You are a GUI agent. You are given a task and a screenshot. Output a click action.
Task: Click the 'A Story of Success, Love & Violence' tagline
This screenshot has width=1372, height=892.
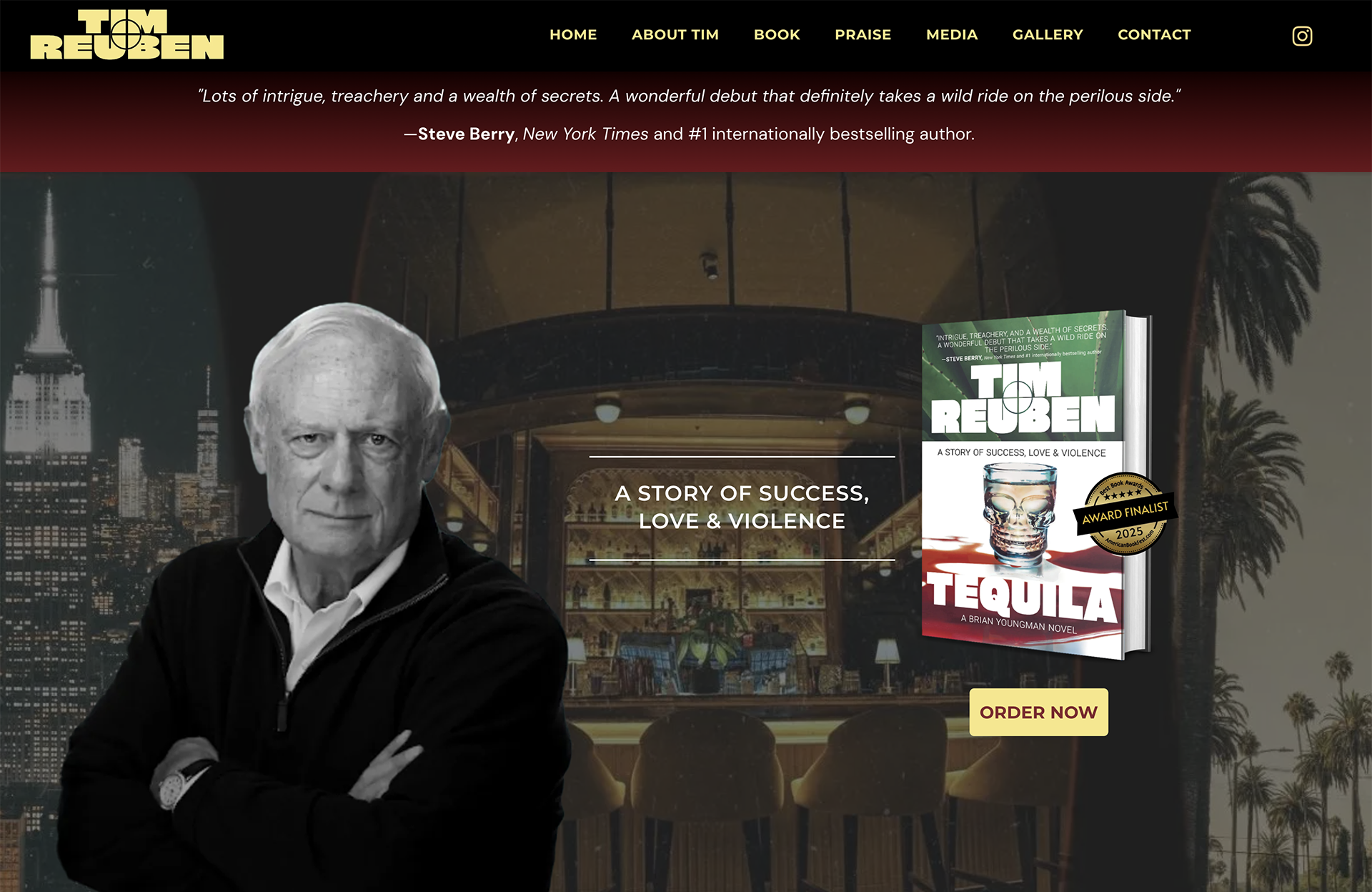pos(742,507)
